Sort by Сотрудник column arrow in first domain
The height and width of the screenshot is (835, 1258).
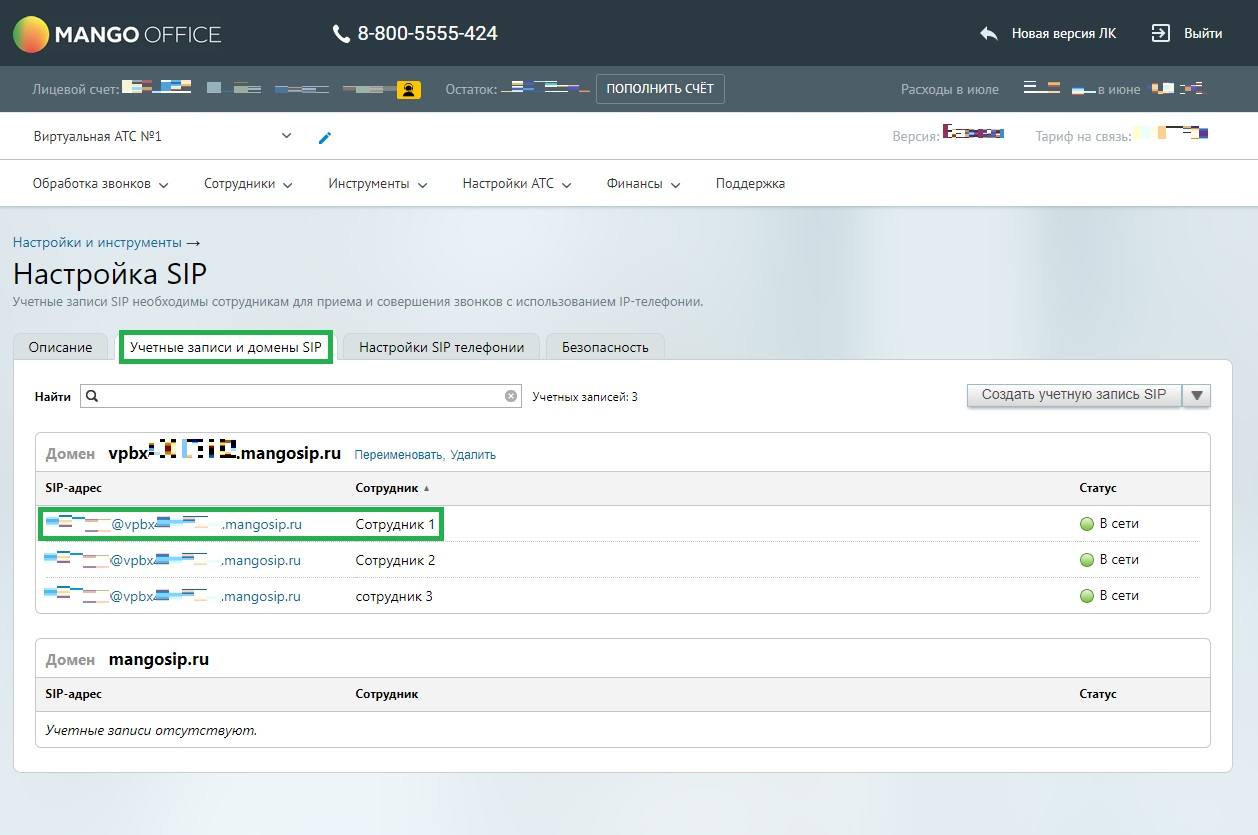[427, 488]
